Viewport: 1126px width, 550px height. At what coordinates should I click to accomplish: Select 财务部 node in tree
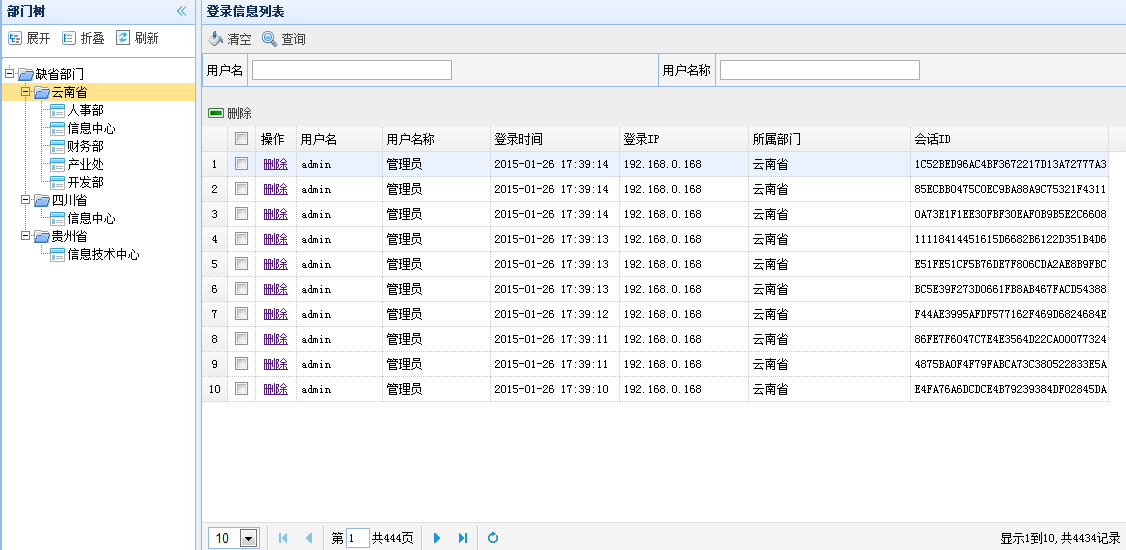pyautogui.click(x=85, y=146)
